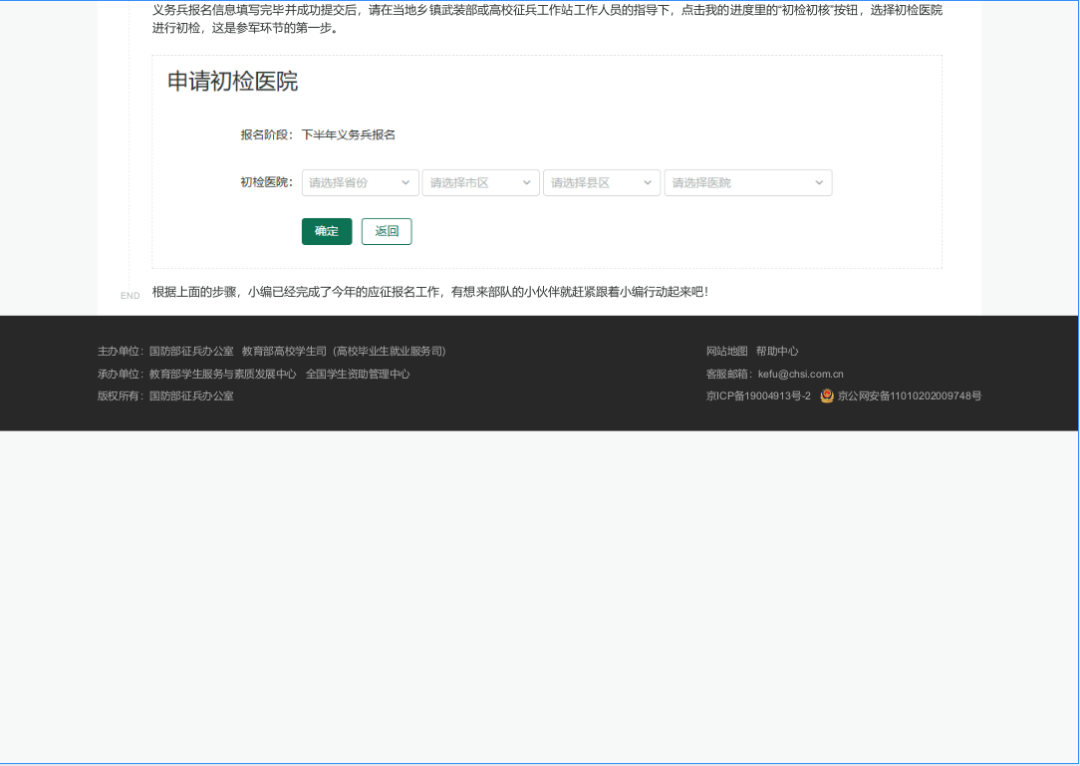
Task: Open the 京公网安备11010202009748号 record link
Action: coord(908,396)
